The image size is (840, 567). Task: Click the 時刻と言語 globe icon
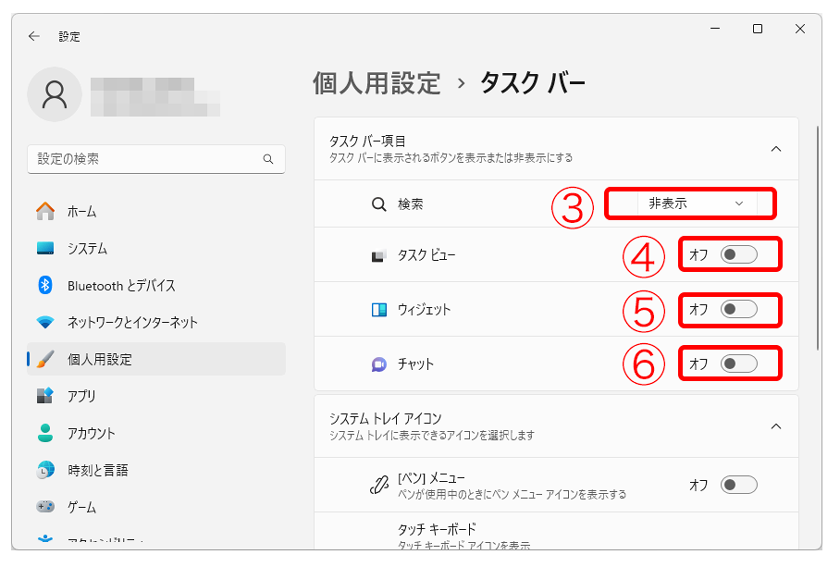[x=45, y=470]
